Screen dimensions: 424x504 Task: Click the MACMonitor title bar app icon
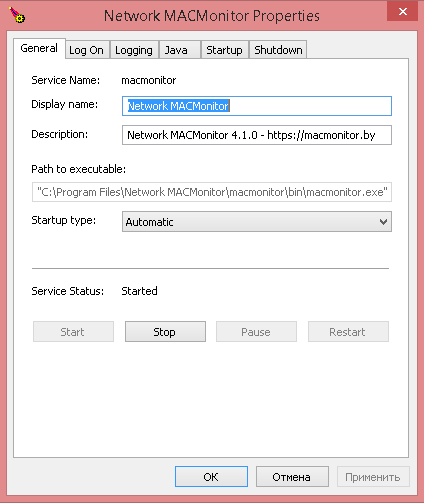pyautogui.click(x=17, y=15)
